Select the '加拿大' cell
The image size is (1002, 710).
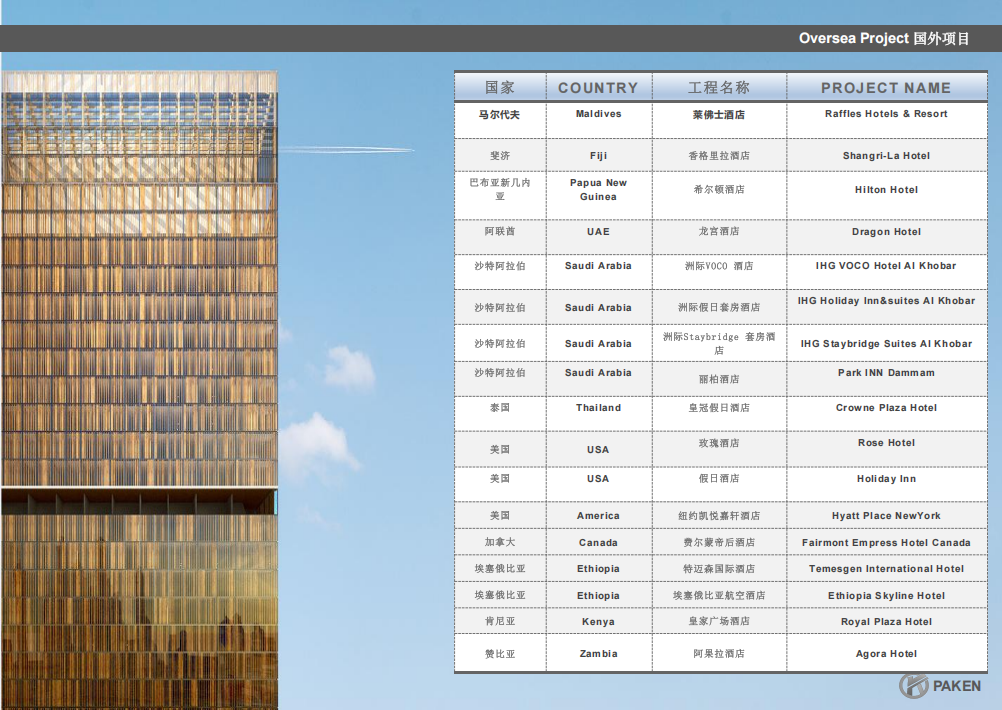click(x=500, y=542)
